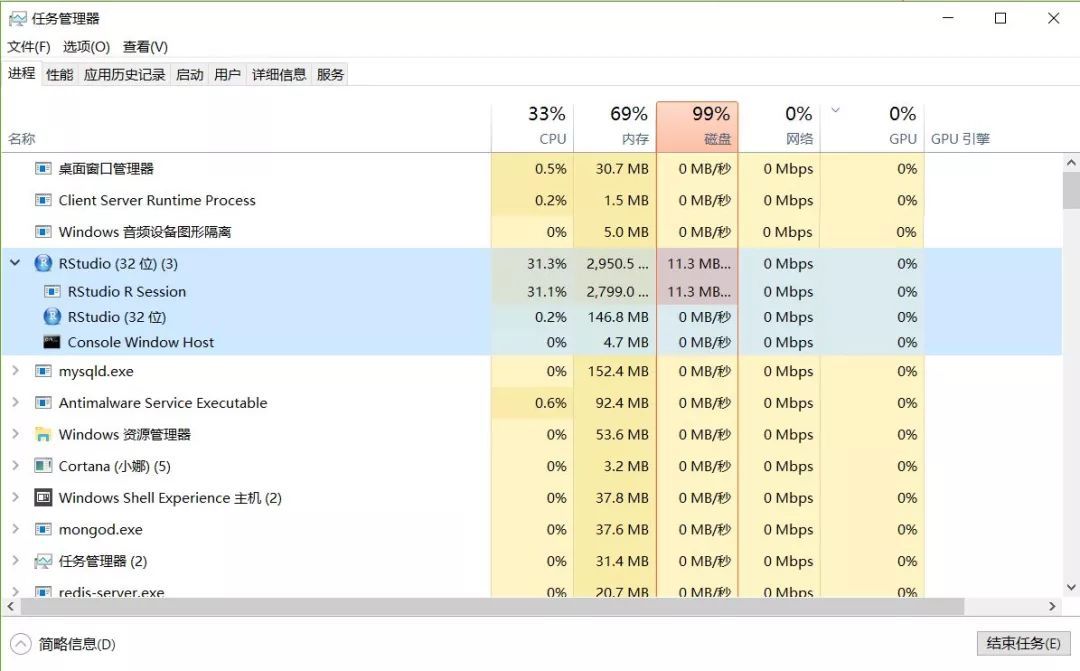Viewport: 1080px width, 671px height.
Task: Click the vertical scrollbar up arrow
Action: [1071, 163]
